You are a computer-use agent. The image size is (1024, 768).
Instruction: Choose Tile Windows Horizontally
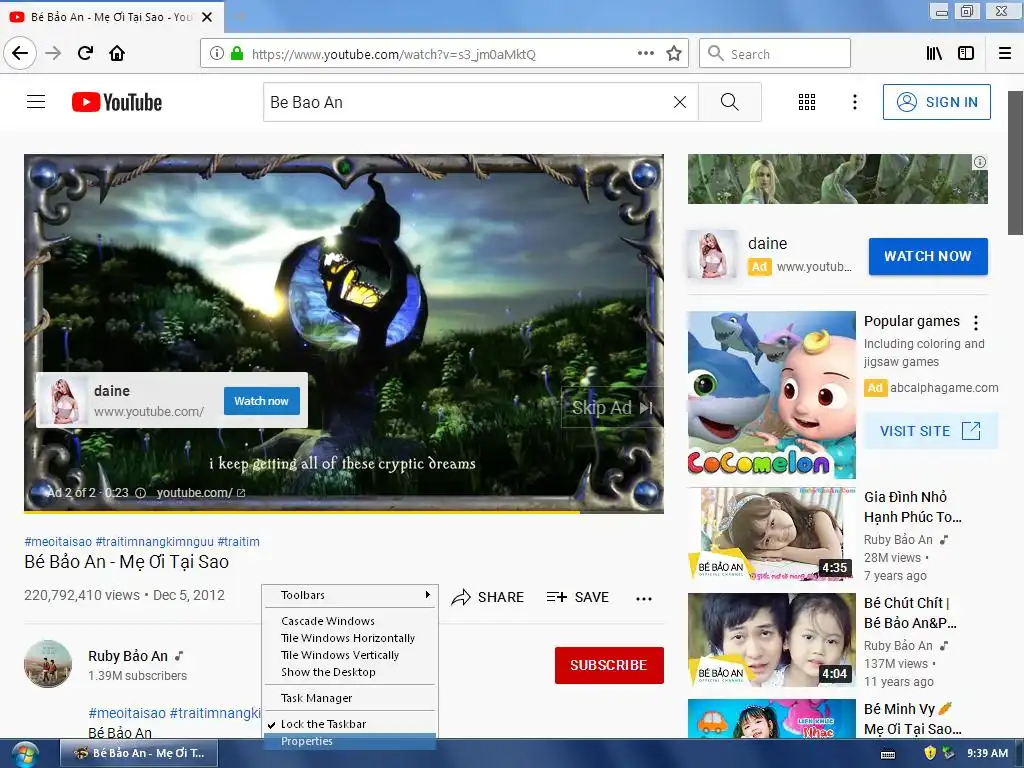tap(350, 638)
